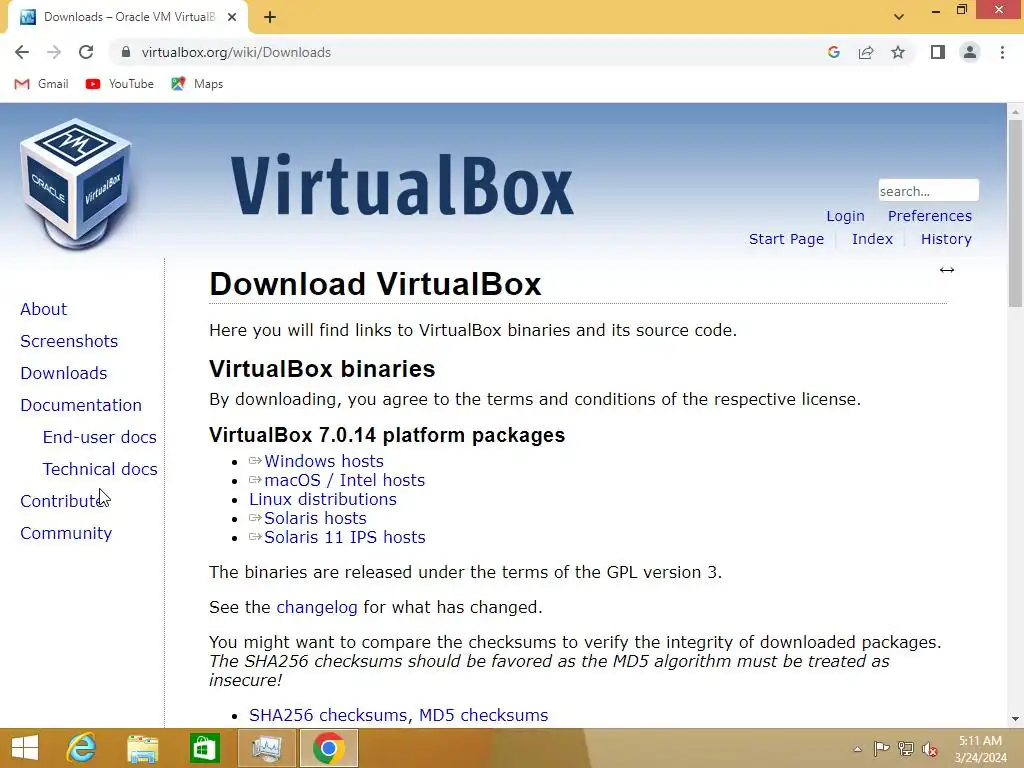This screenshot has height=768, width=1024.
Task: Show hidden tray icons arrow
Action: (857, 749)
